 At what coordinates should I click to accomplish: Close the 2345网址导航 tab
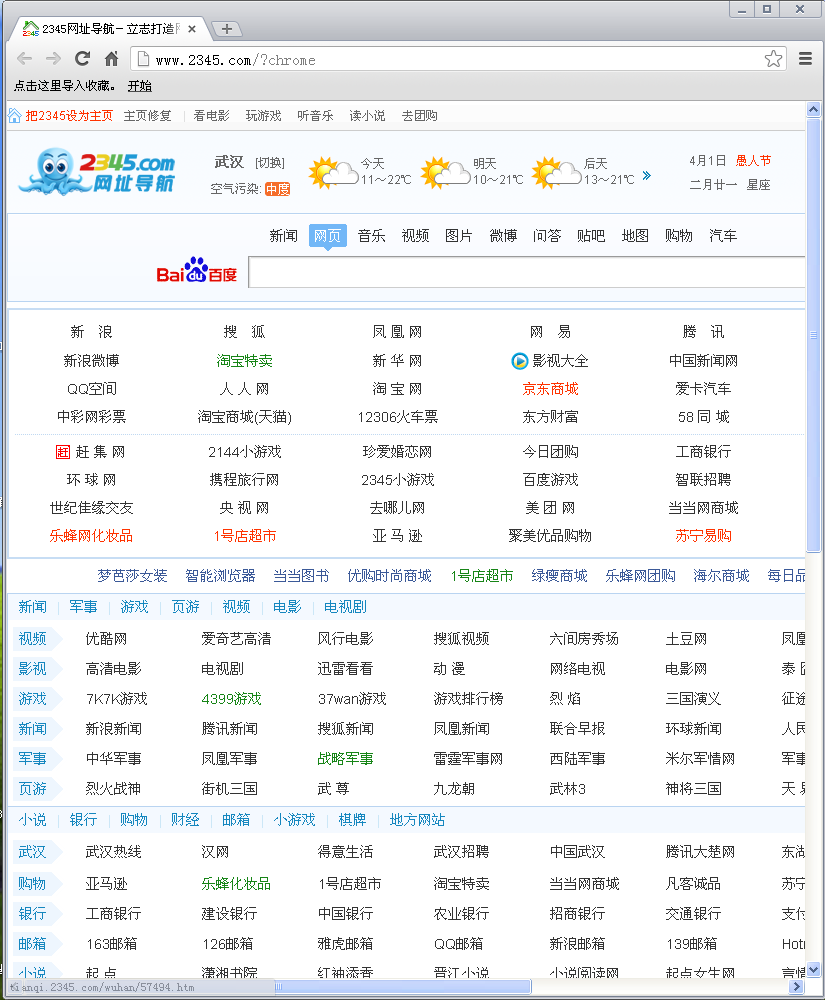coord(192,29)
